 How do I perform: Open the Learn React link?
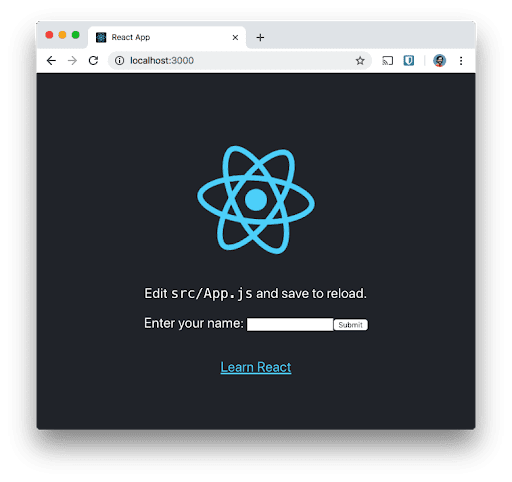point(256,367)
